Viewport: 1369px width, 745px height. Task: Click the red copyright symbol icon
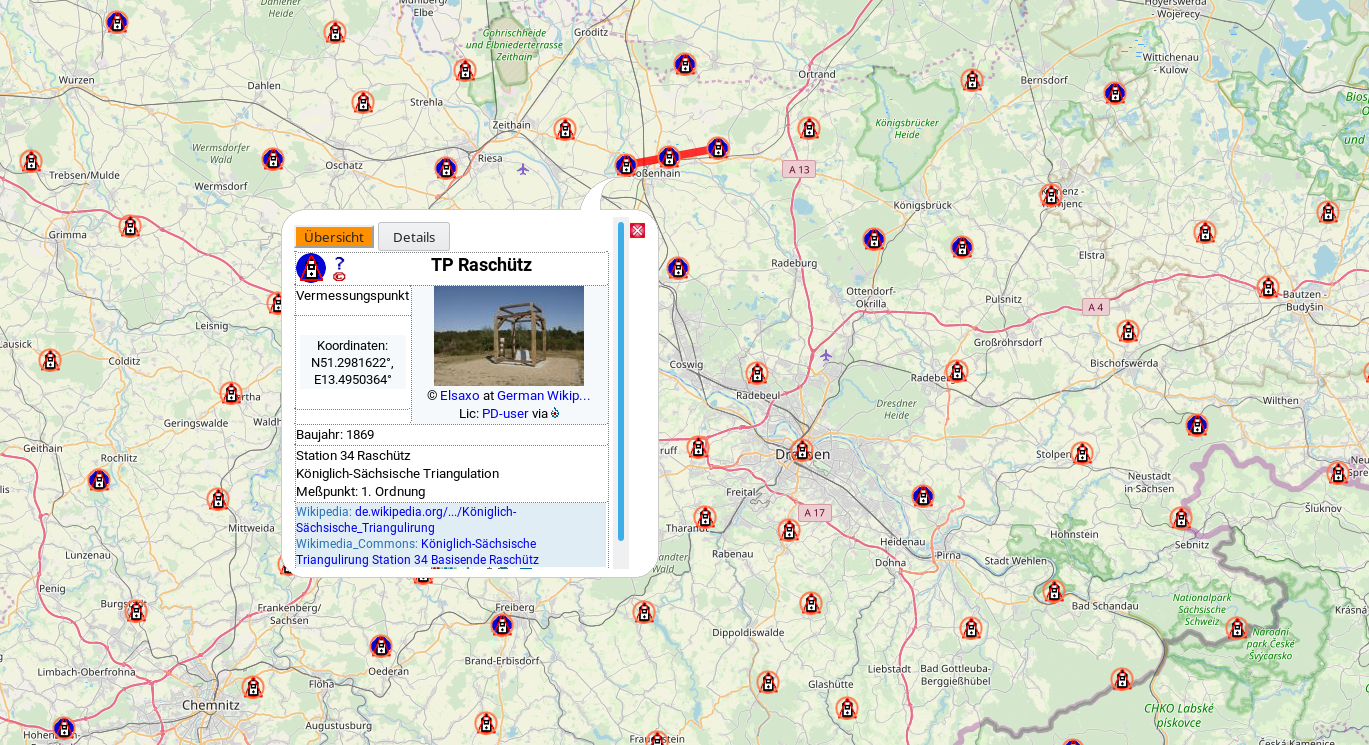click(x=339, y=277)
